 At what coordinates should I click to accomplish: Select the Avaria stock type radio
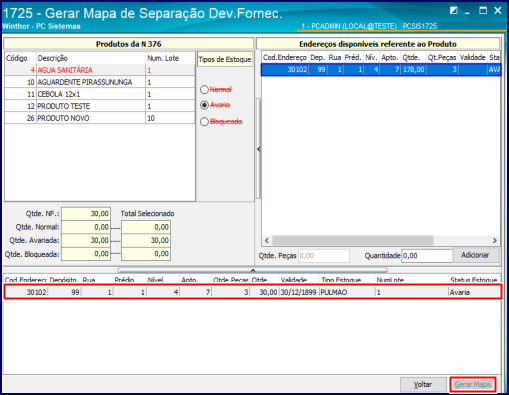[204, 105]
